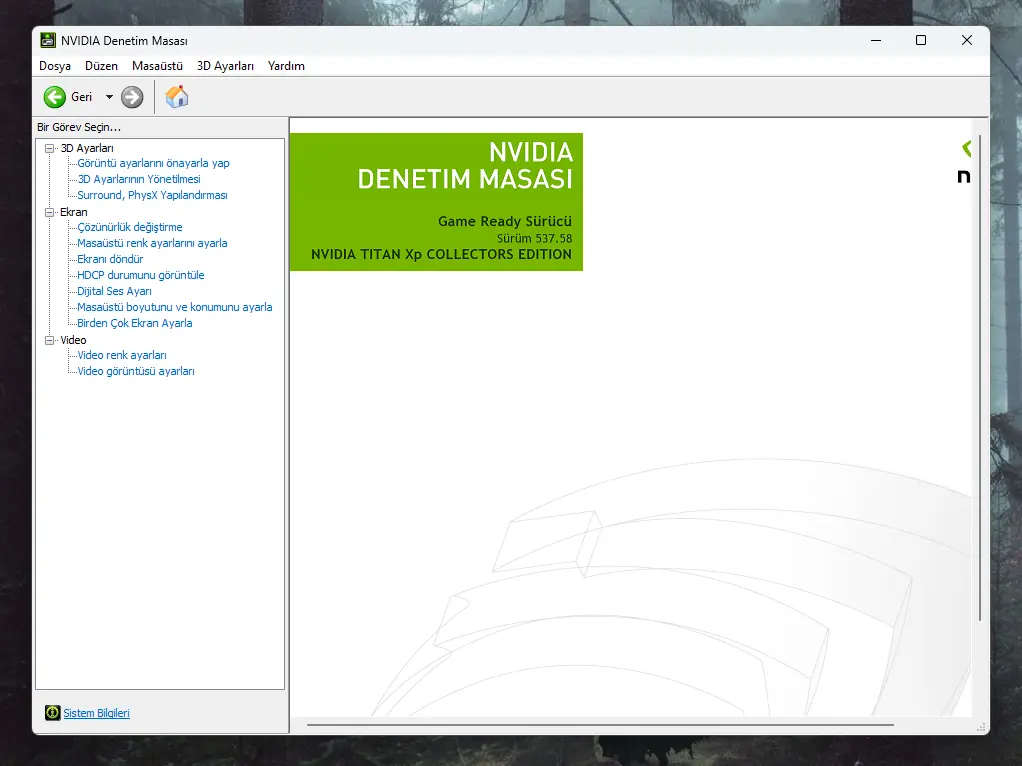Screen dimensions: 1022x766
Task: Click the Sürüm 537.58 version text
Action: [x=534, y=239]
